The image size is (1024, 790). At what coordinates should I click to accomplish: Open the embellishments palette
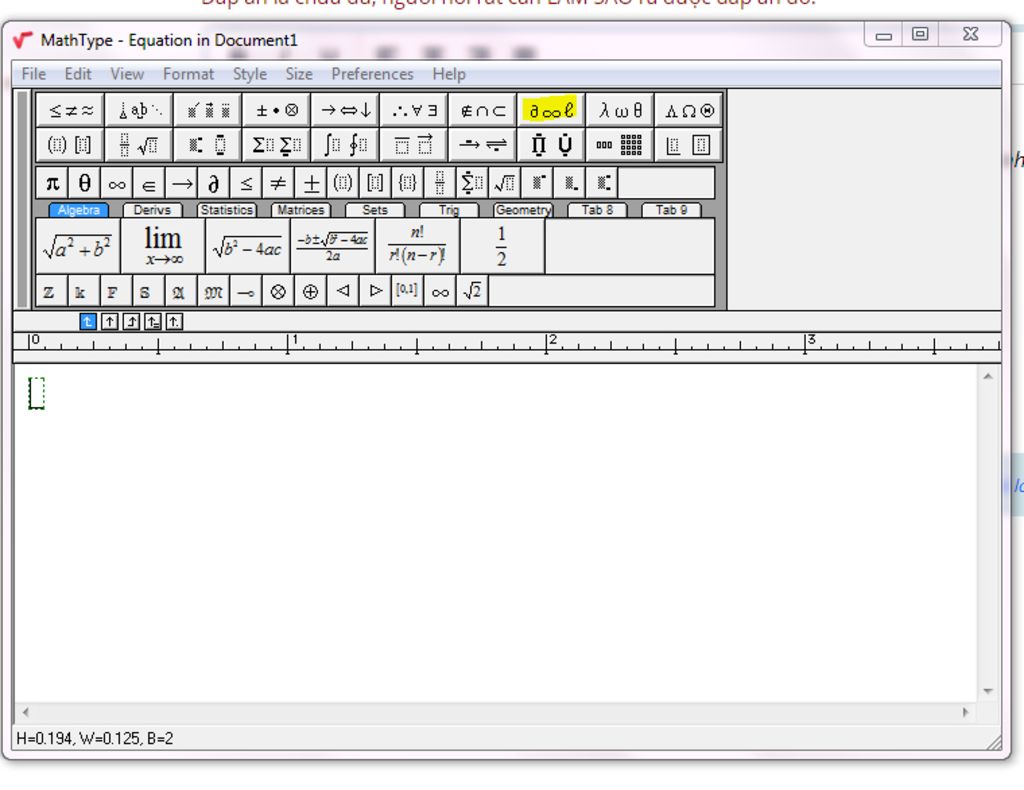coord(208,110)
